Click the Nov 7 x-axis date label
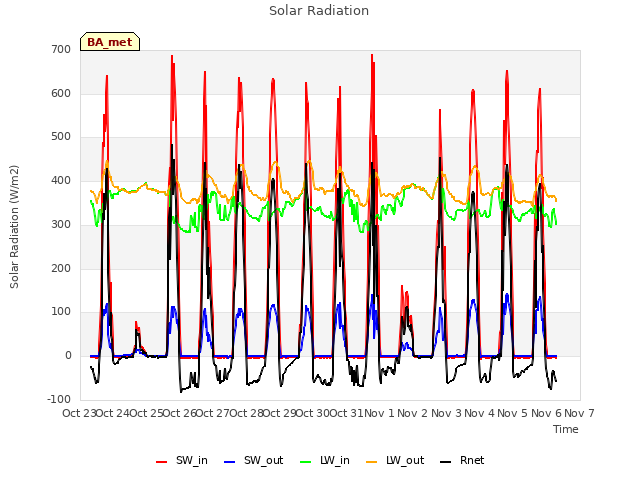Screen dimensions: 640x480 tap(579, 413)
